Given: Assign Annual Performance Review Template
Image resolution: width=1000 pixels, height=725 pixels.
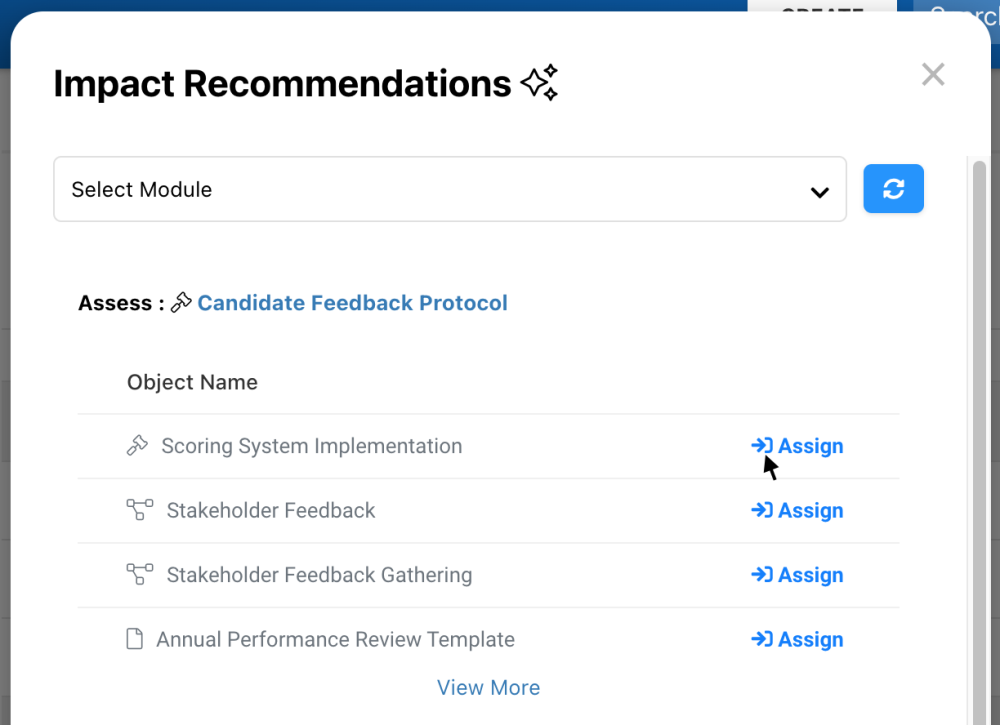Looking at the screenshot, I should [x=797, y=639].
